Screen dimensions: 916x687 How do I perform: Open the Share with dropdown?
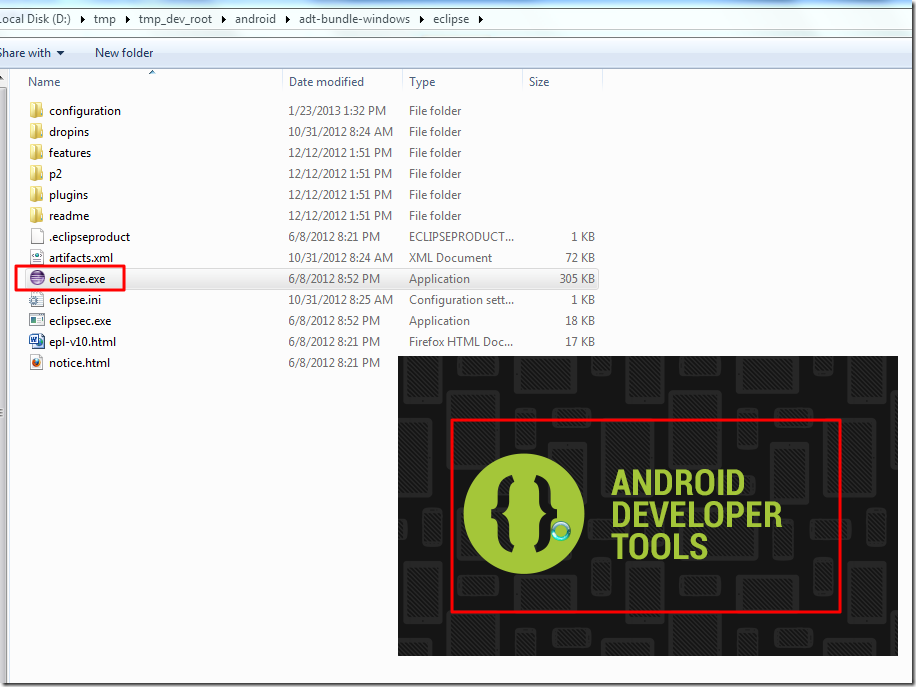click(32, 53)
